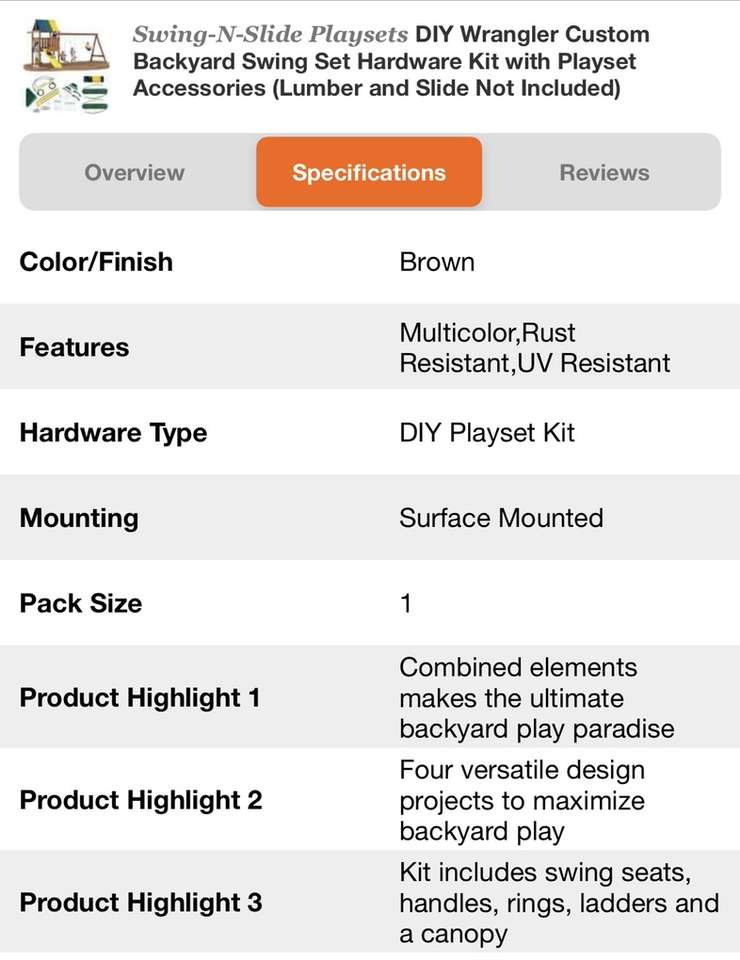Tap the Product Highlight 1 label

click(x=140, y=697)
